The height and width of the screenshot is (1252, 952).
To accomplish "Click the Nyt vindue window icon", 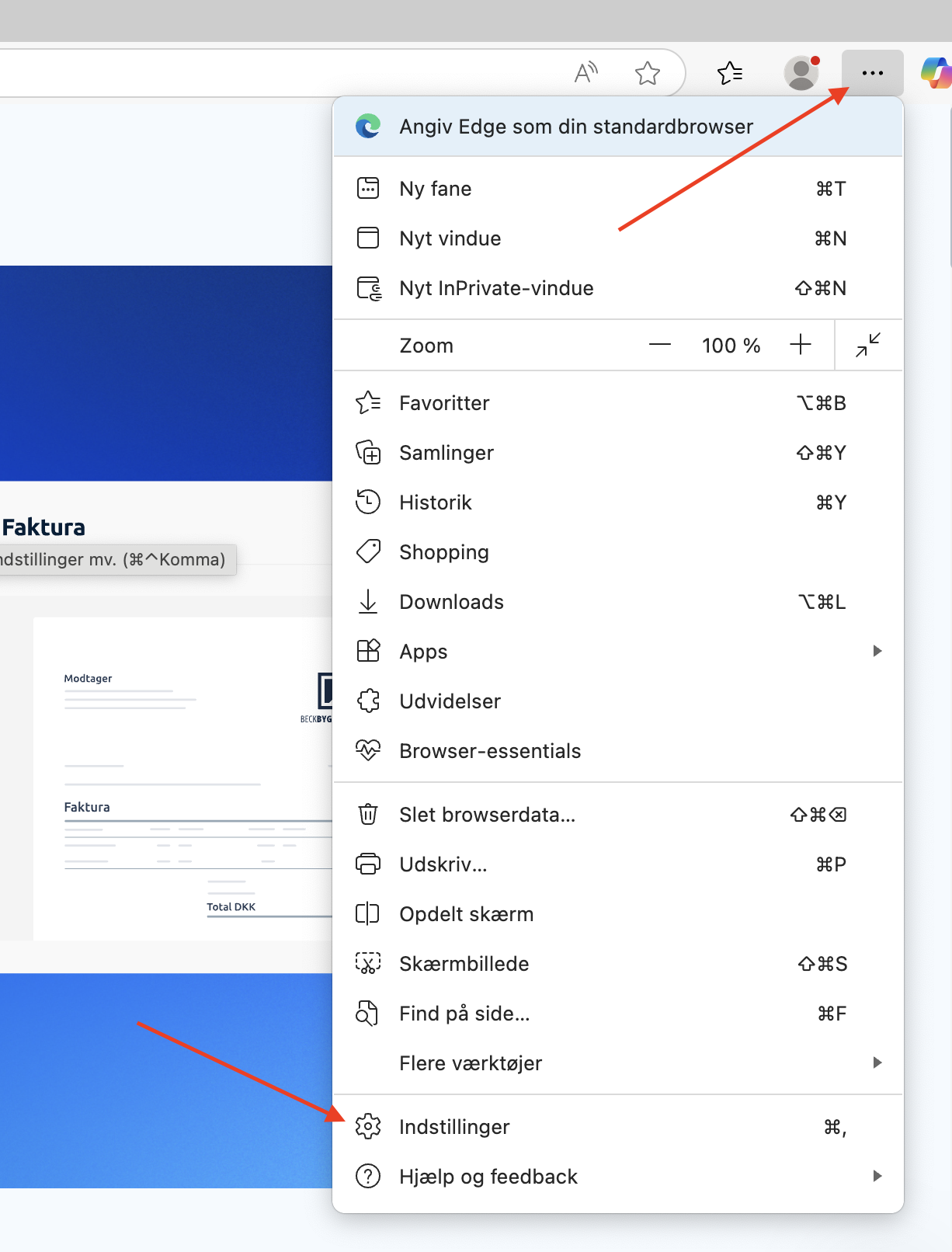I will pyautogui.click(x=368, y=238).
